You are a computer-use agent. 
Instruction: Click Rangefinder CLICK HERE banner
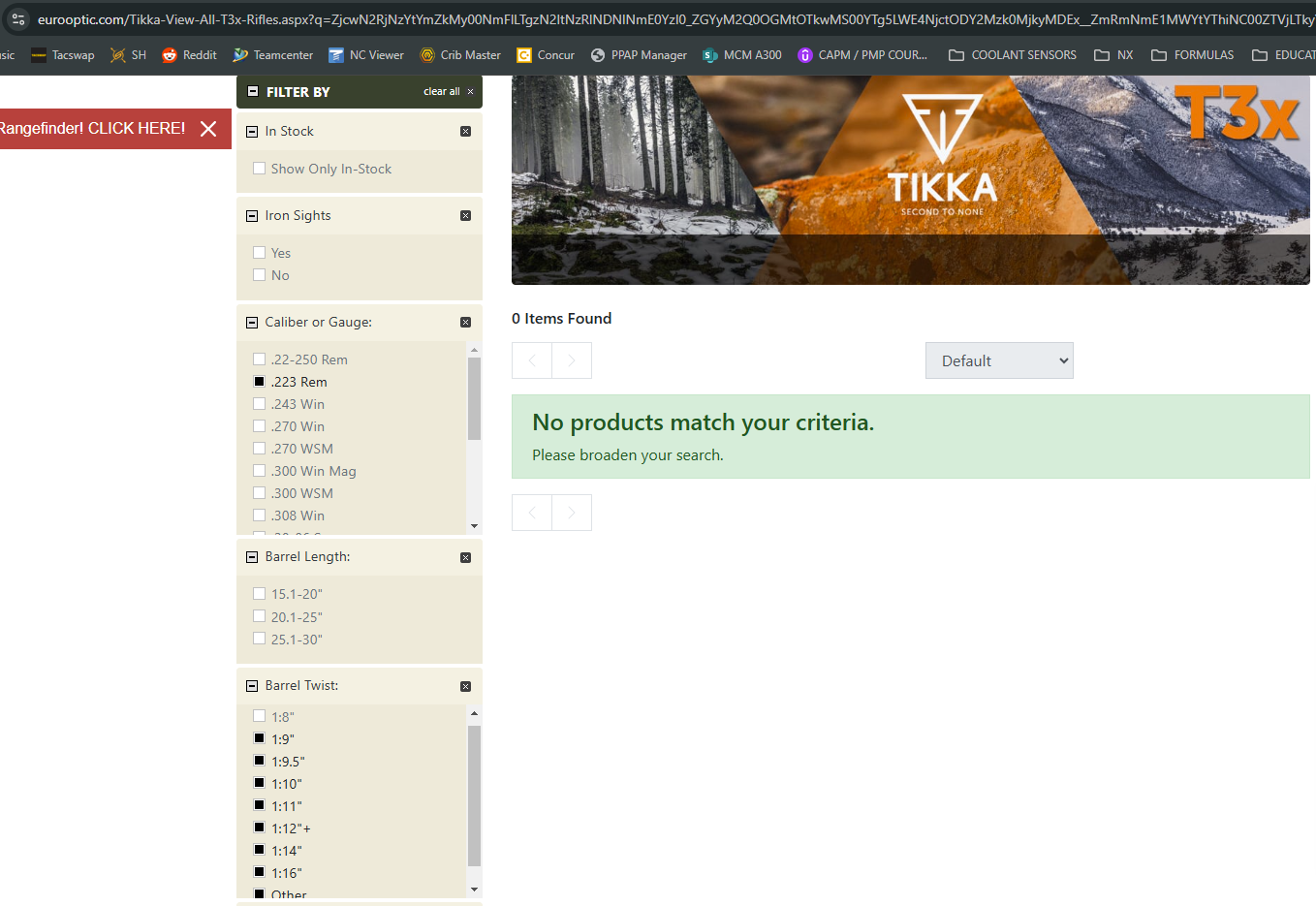92,128
